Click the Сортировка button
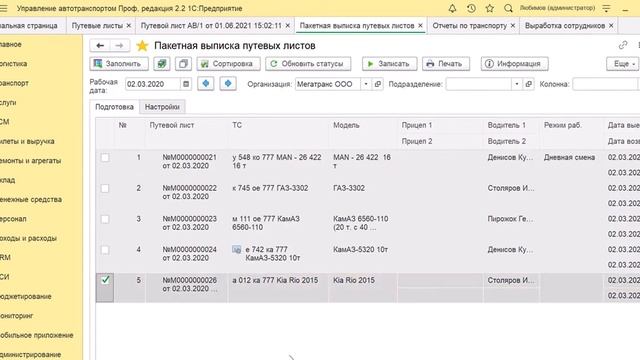This screenshot has height=360, width=640. click(x=229, y=64)
